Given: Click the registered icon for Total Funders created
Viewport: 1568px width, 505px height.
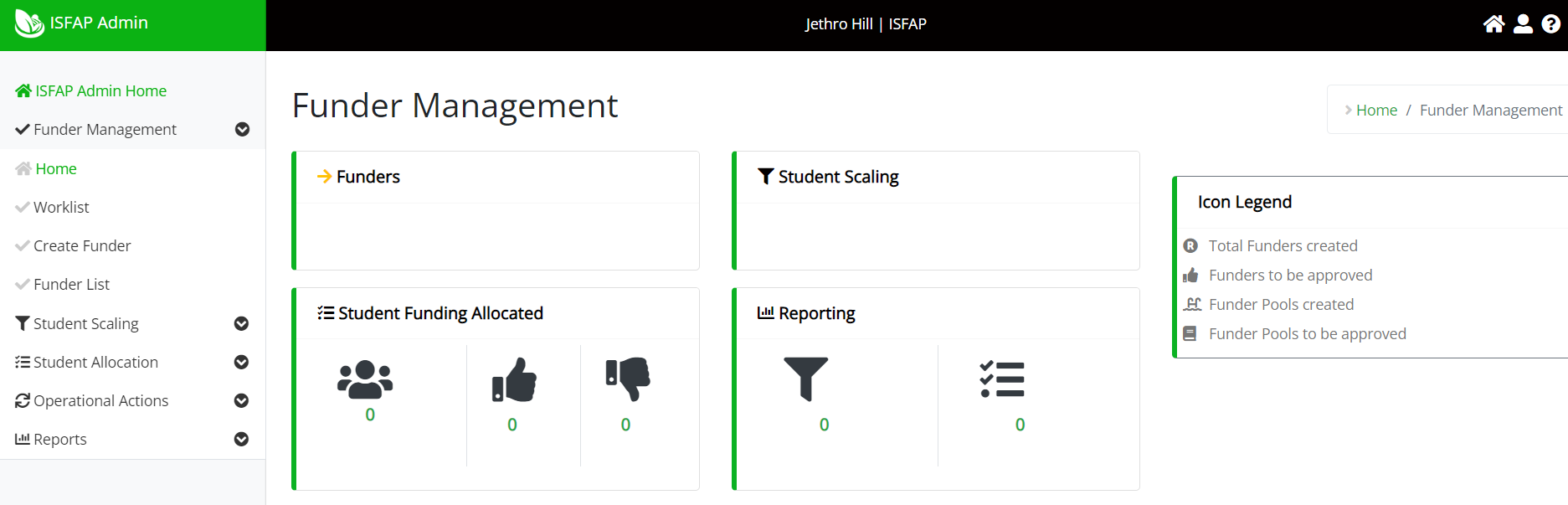Looking at the screenshot, I should [x=1190, y=246].
